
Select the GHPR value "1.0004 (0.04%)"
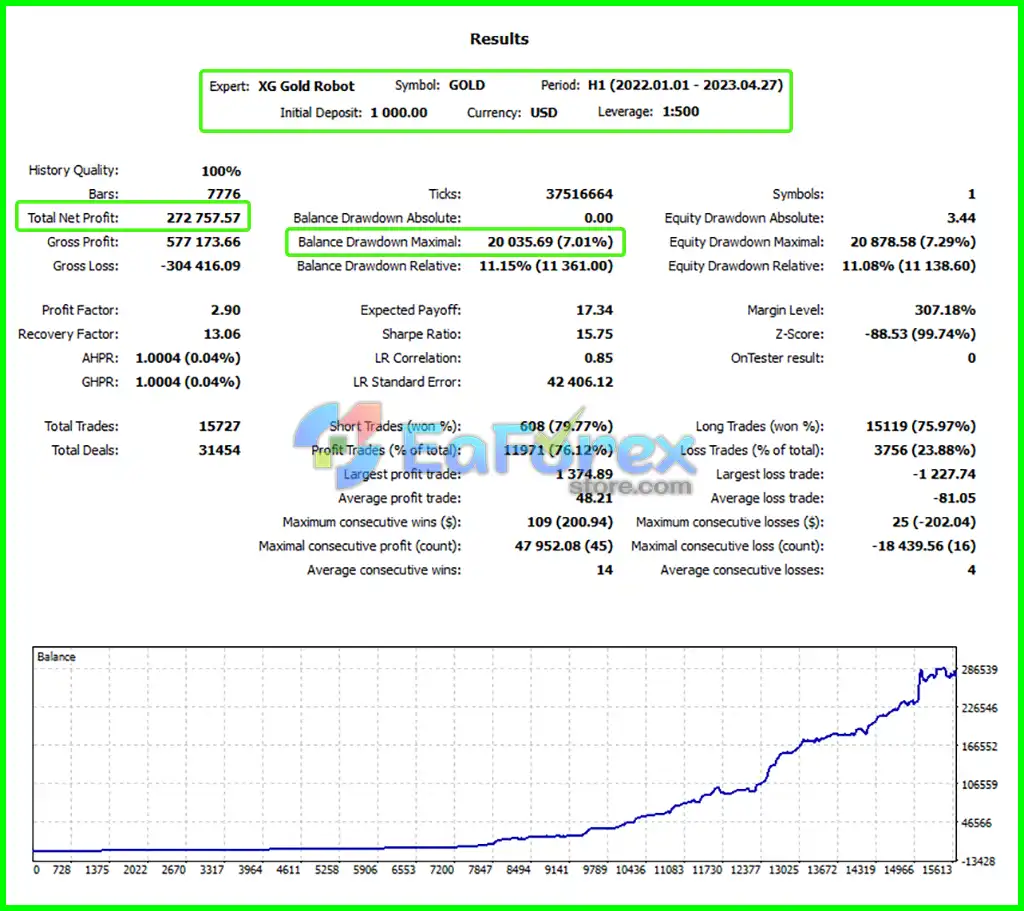coord(188,382)
